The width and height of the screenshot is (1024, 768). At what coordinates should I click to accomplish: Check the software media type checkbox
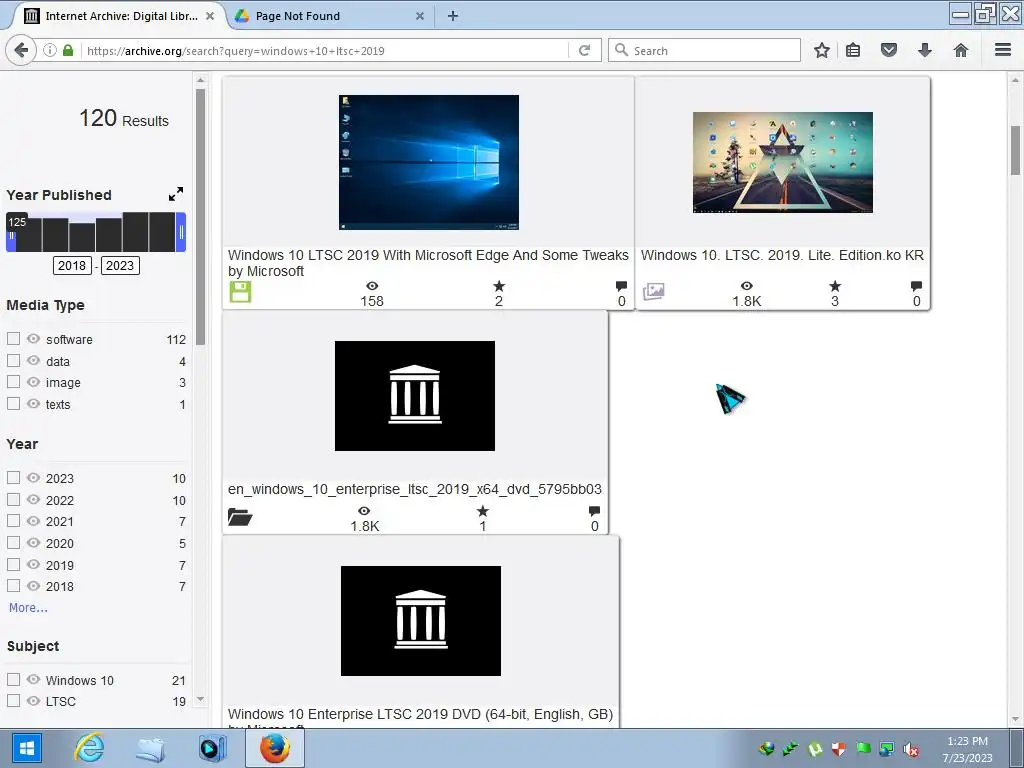[x=13, y=338]
